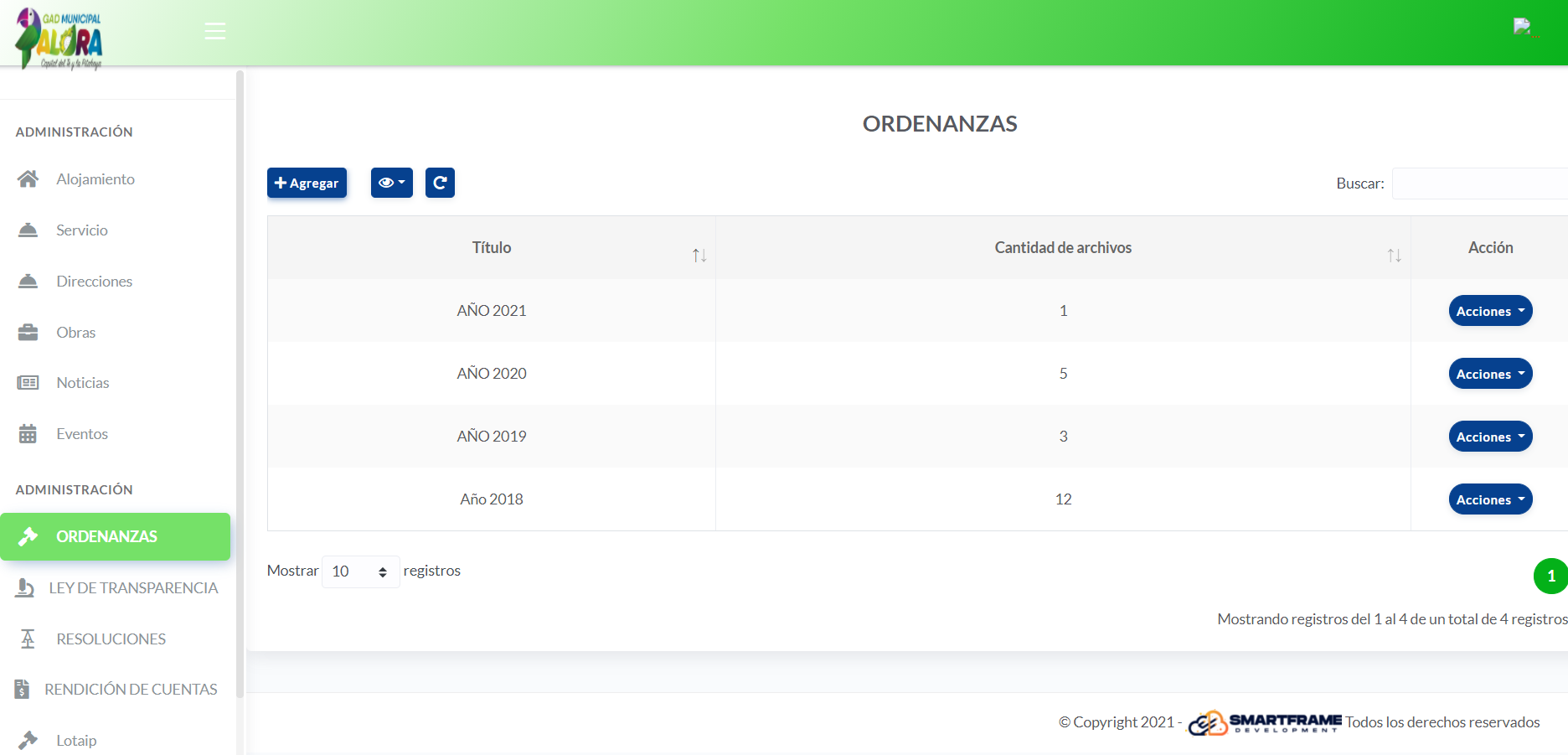This screenshot has width=1568, height=755.
Task: Open Direcciones via its sidebar icon
Action: pos(28,280)
